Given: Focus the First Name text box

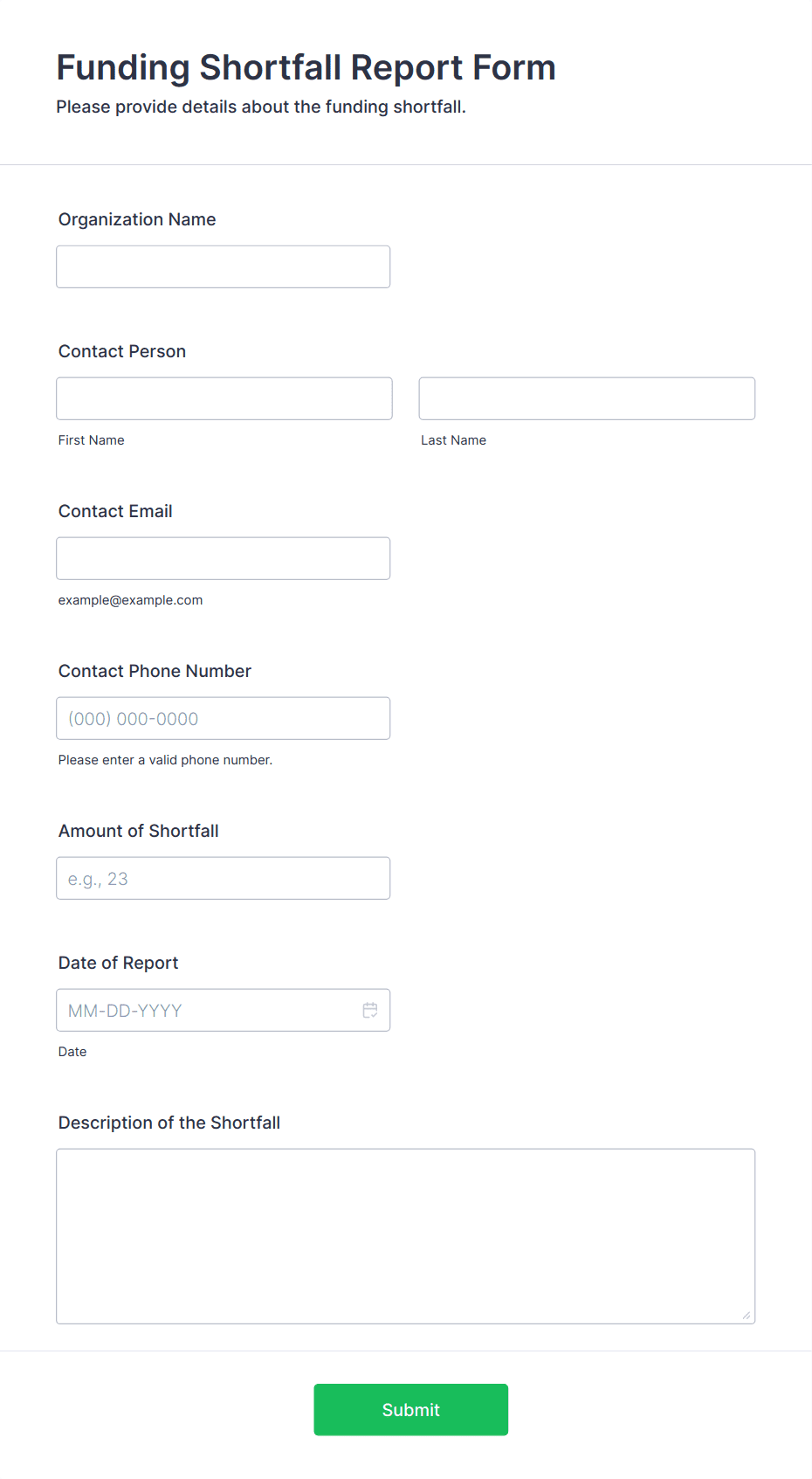Looking at the screenshot, I should tap(224, 398).
